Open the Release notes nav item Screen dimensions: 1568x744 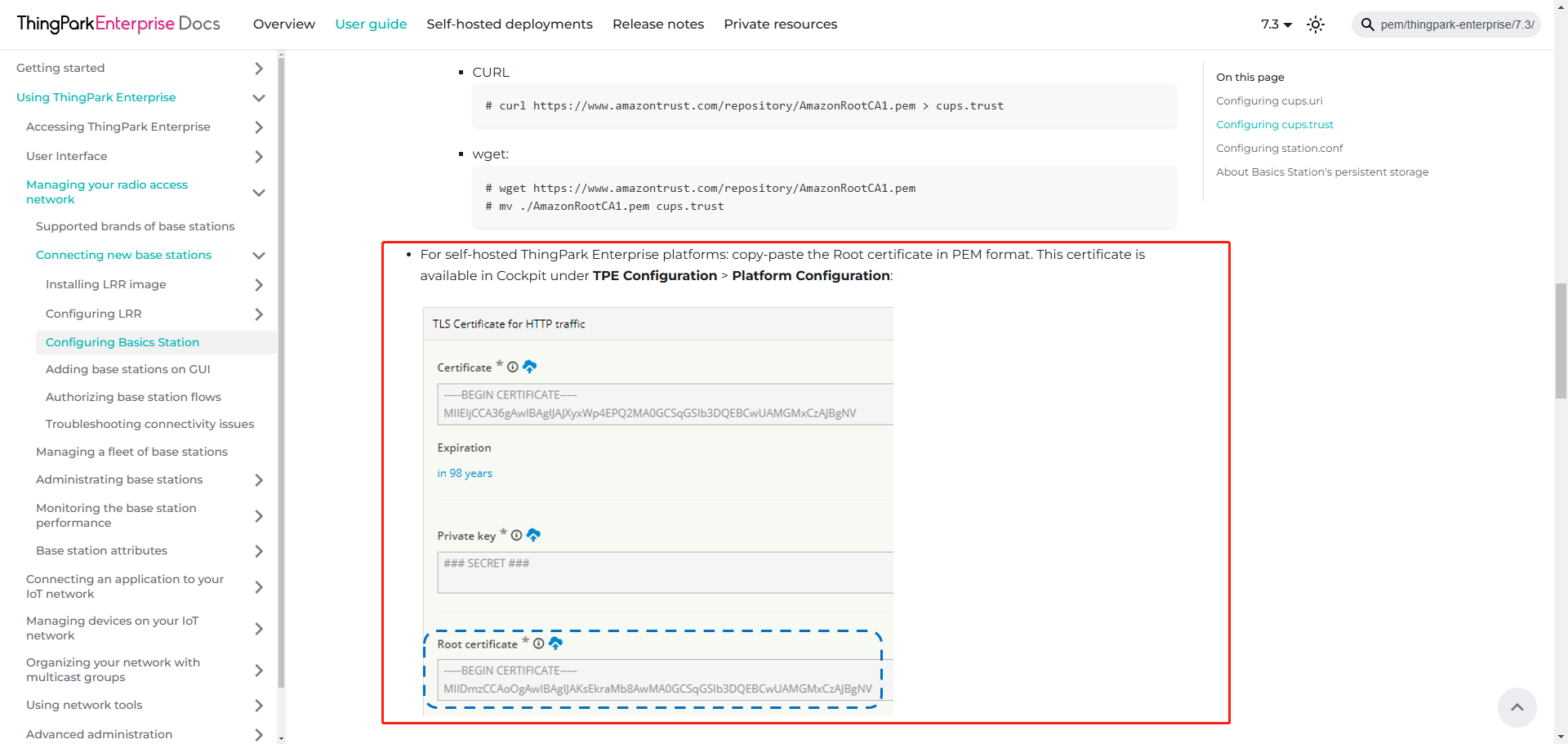[658, 25]
